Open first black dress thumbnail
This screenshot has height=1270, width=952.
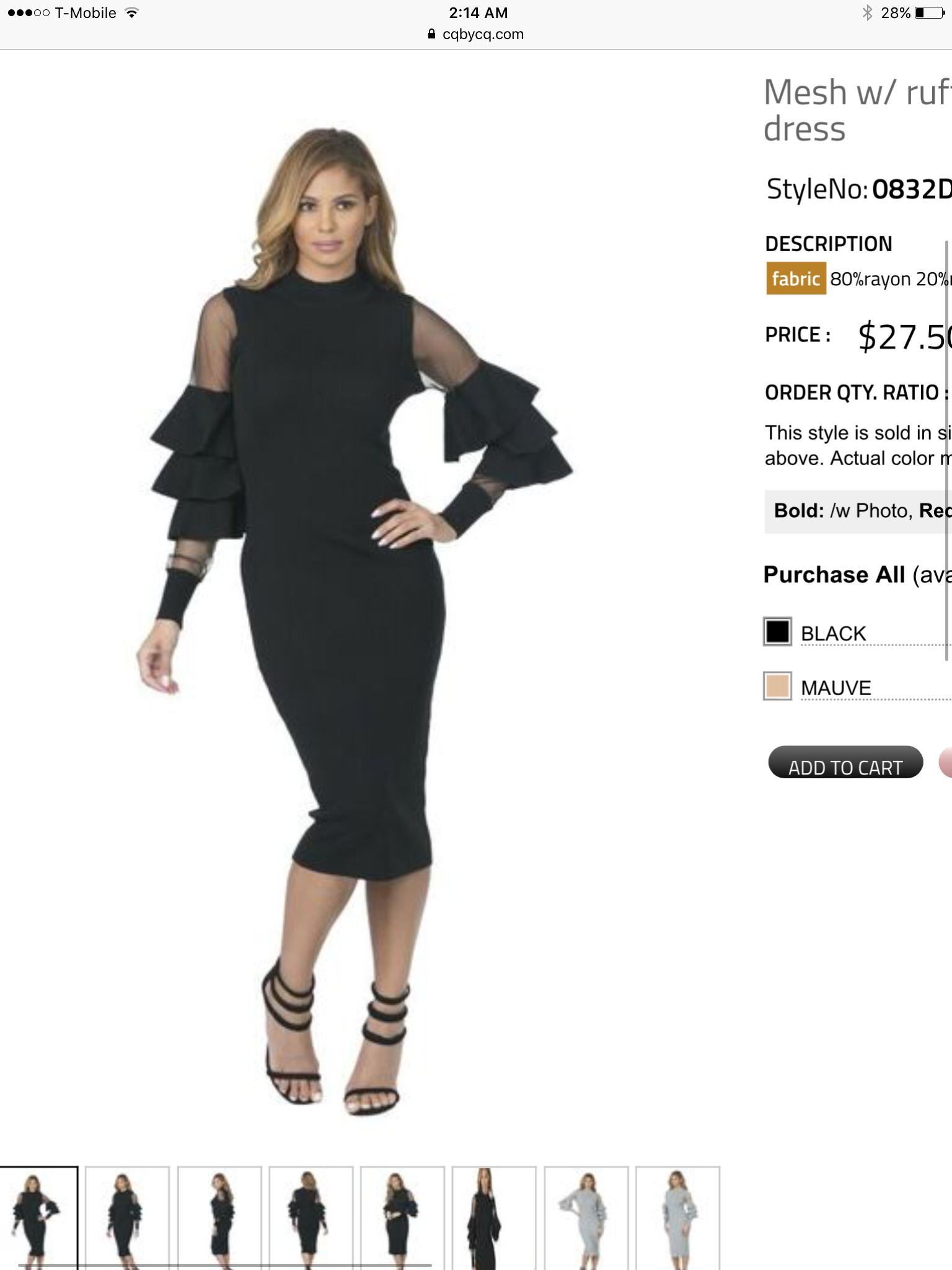pyautogui.click(x=38, y=1218)
